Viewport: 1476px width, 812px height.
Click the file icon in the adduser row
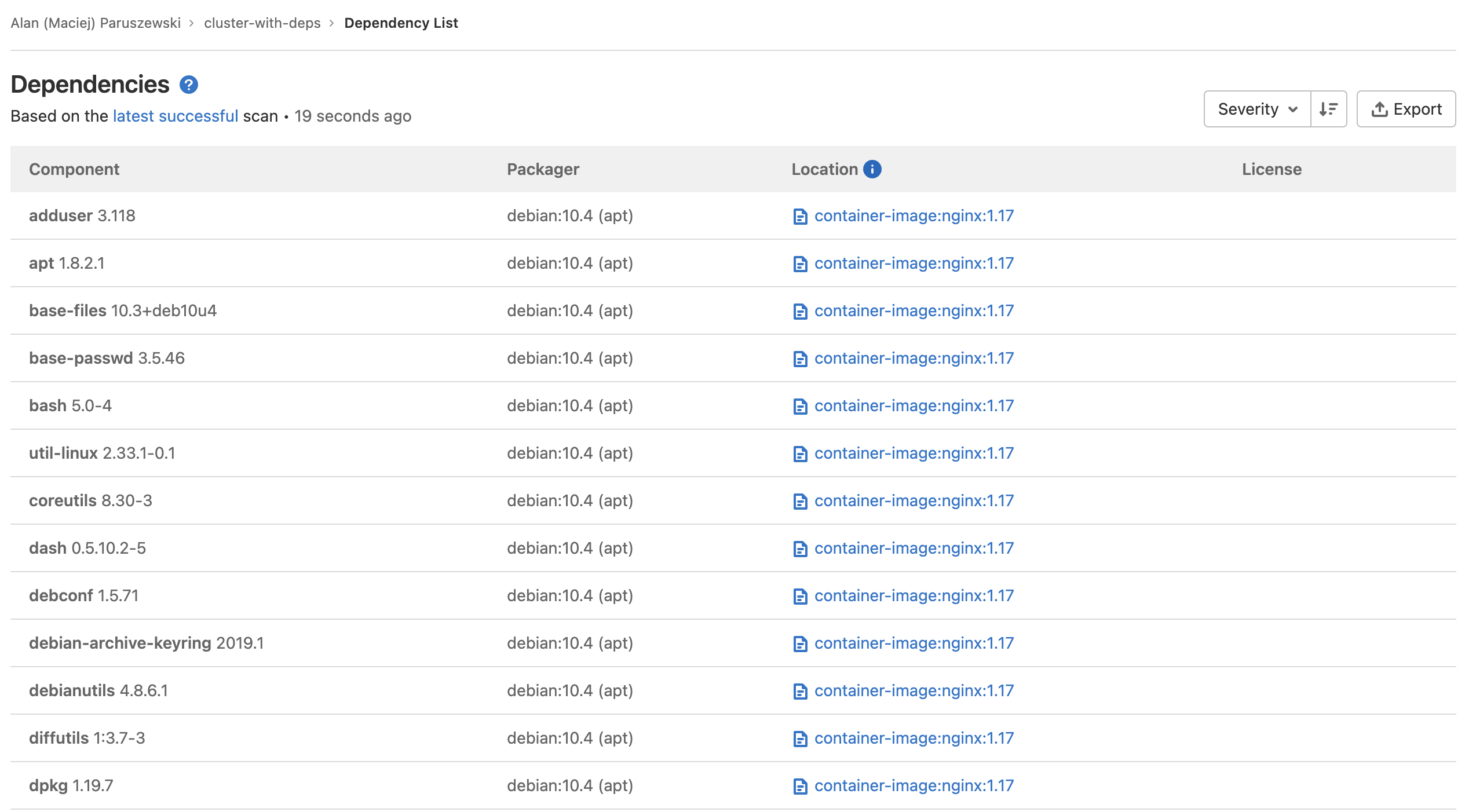coord(800,215)
